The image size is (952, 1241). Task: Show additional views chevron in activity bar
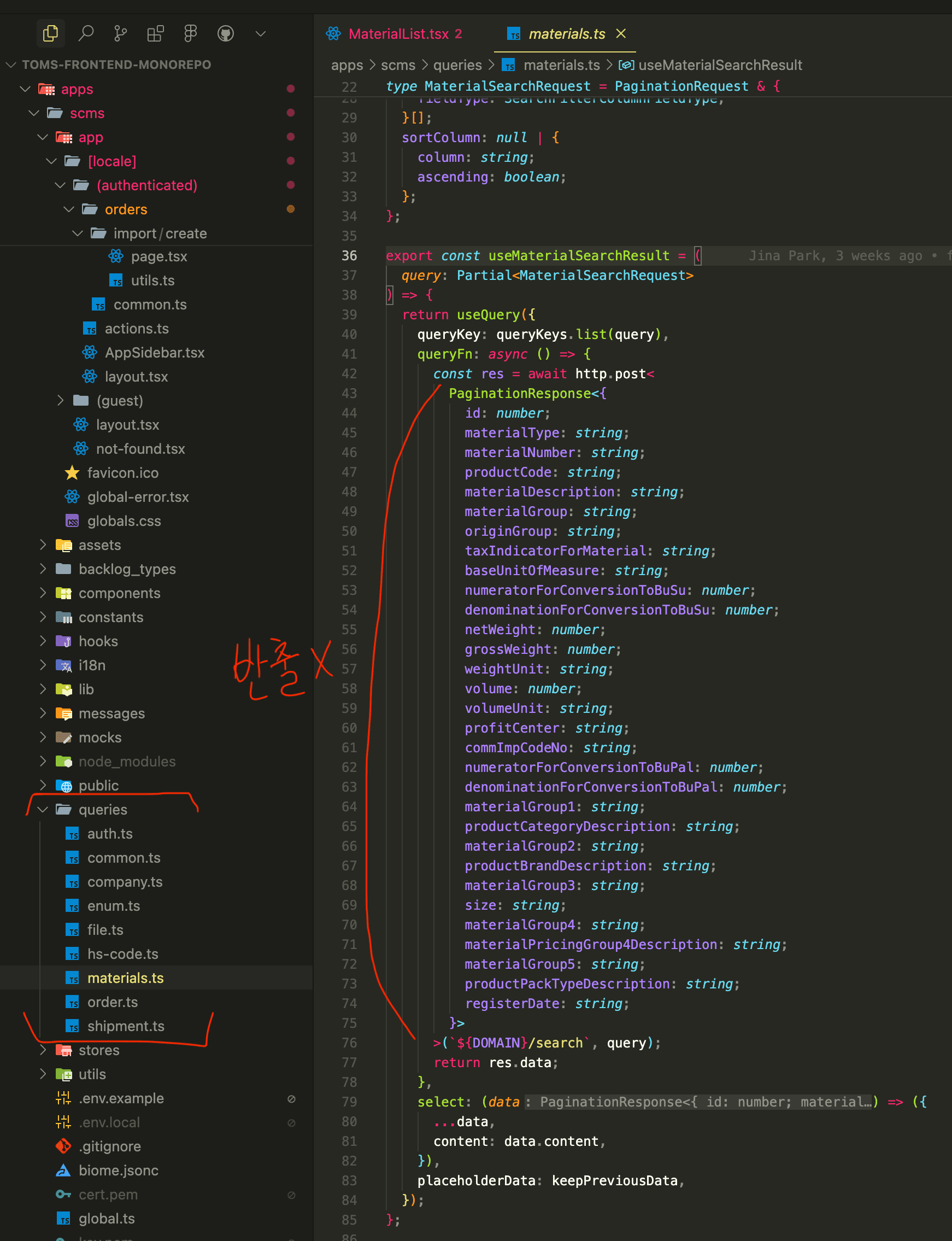pos(261,33)
